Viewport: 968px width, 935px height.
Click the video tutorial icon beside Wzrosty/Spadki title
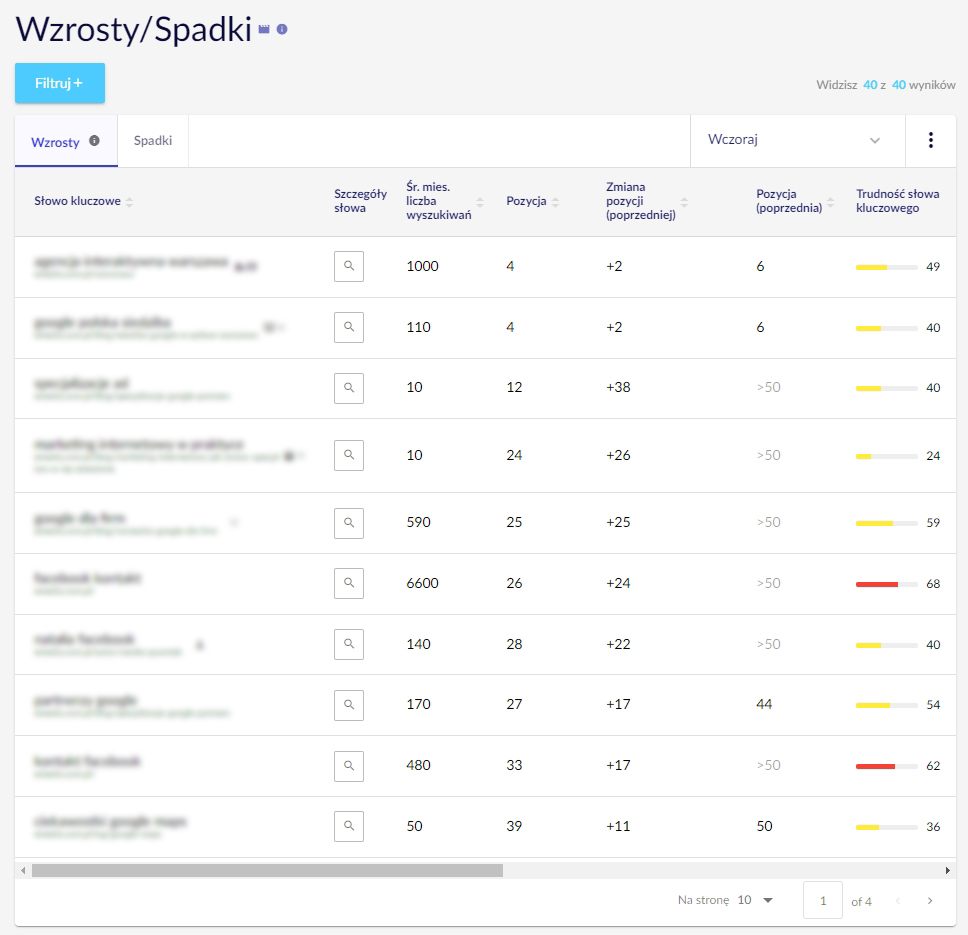tap(264, 30)
